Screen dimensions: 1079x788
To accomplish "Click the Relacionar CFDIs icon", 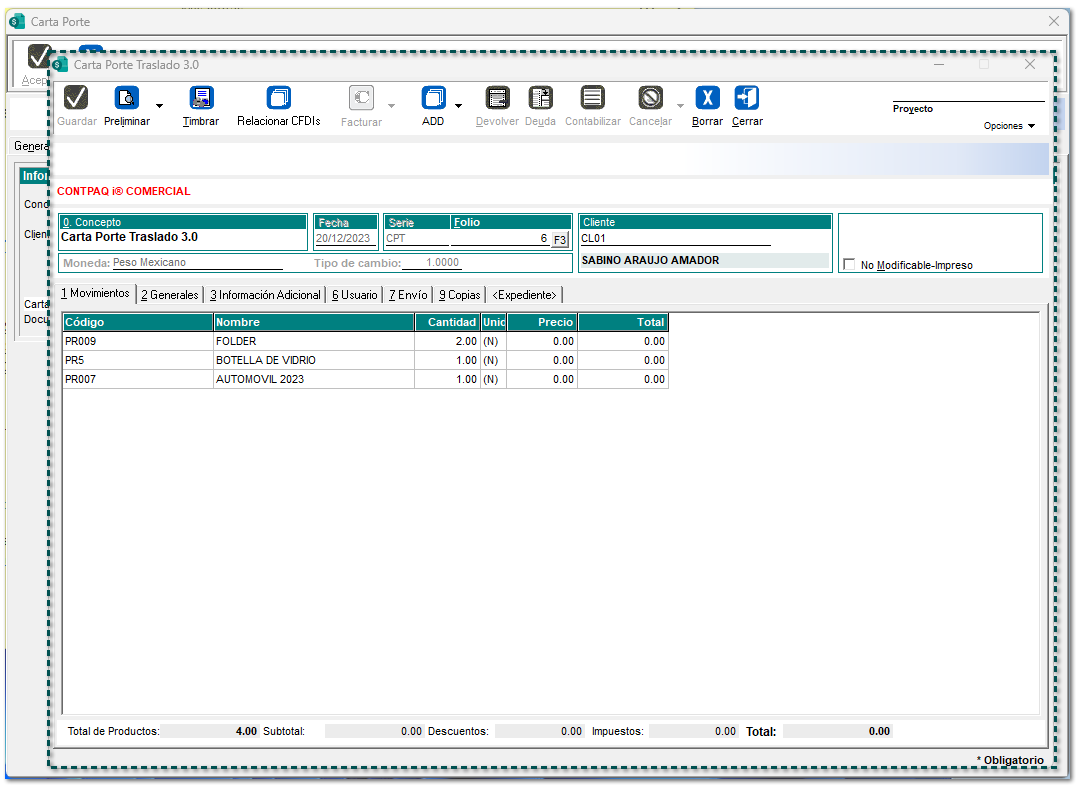I will [278, 98].
